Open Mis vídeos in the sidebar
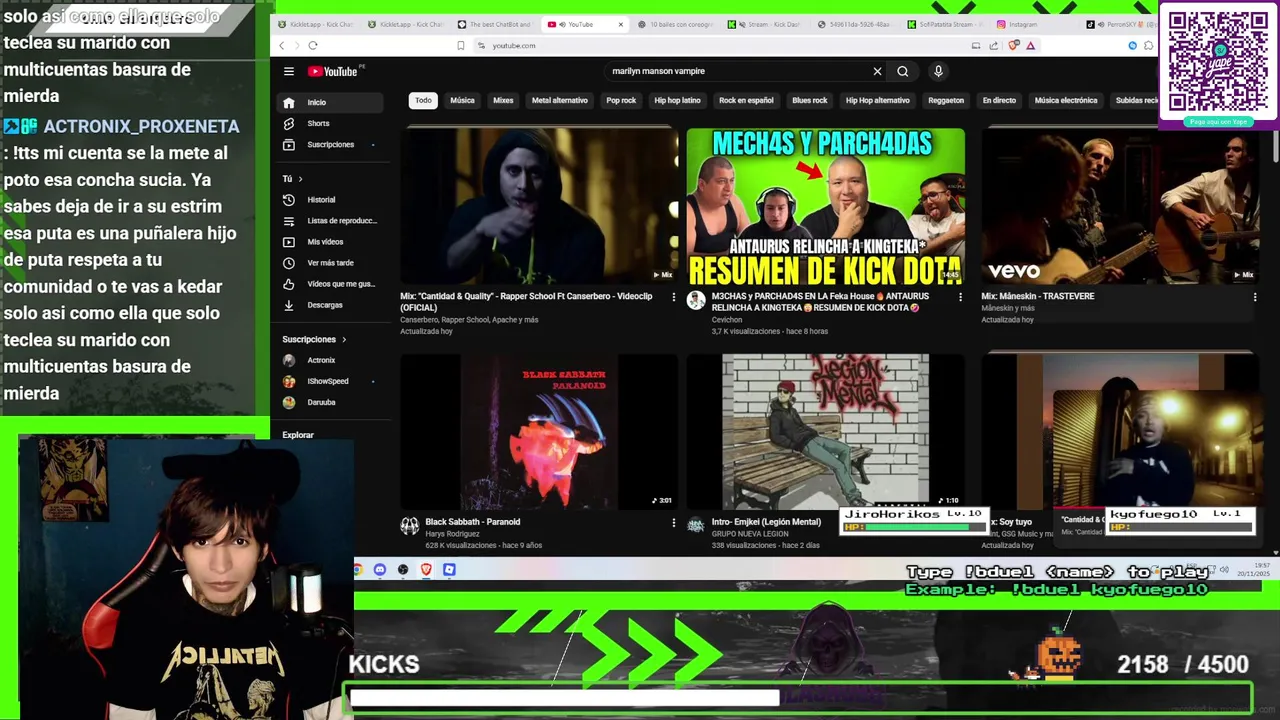This screenshot has width=1280, height=720. (x=330, y=241)
